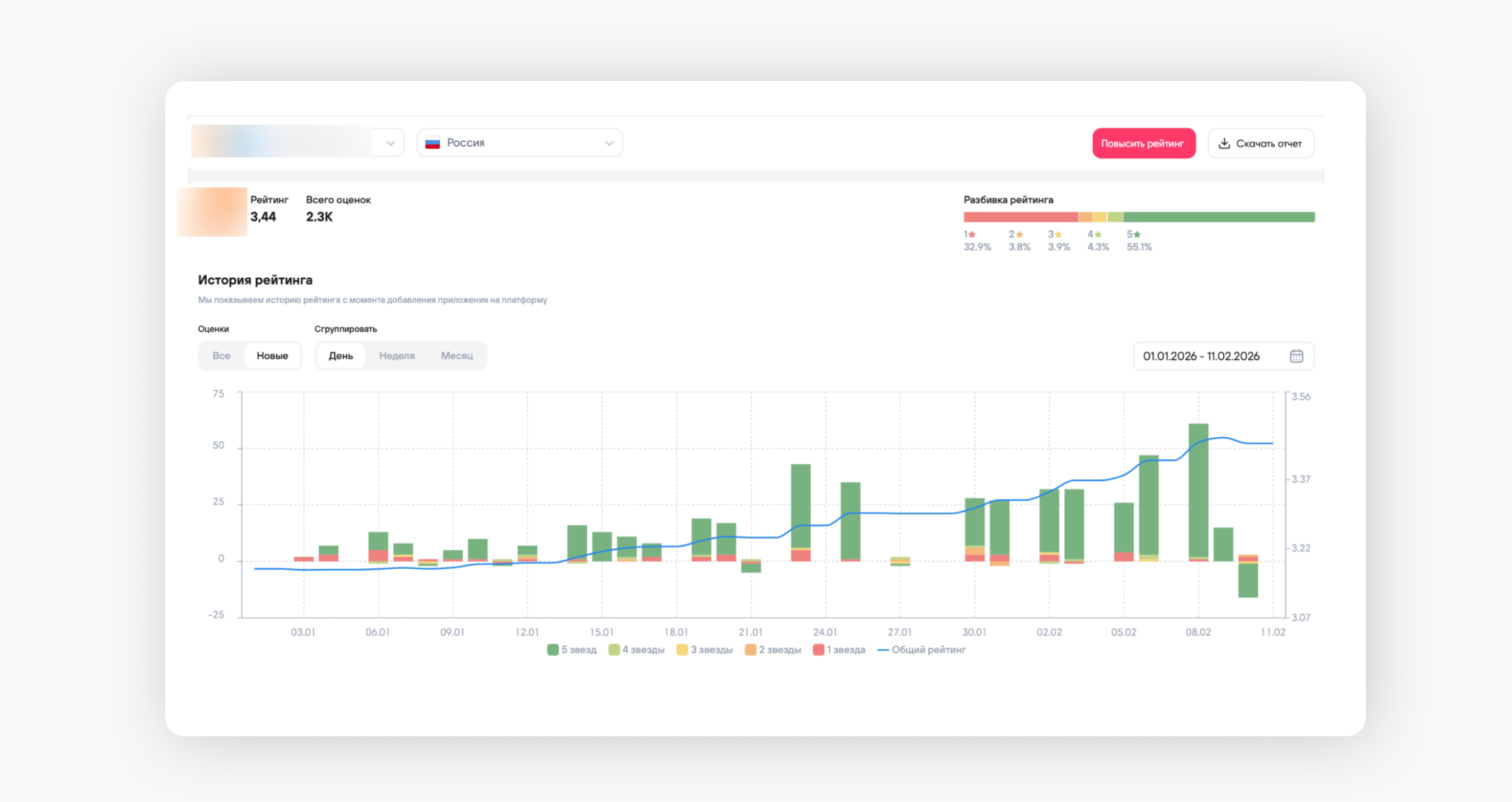Group ratings by Месяц
The image size is (1512, 802).
click(x=457, y=356)
